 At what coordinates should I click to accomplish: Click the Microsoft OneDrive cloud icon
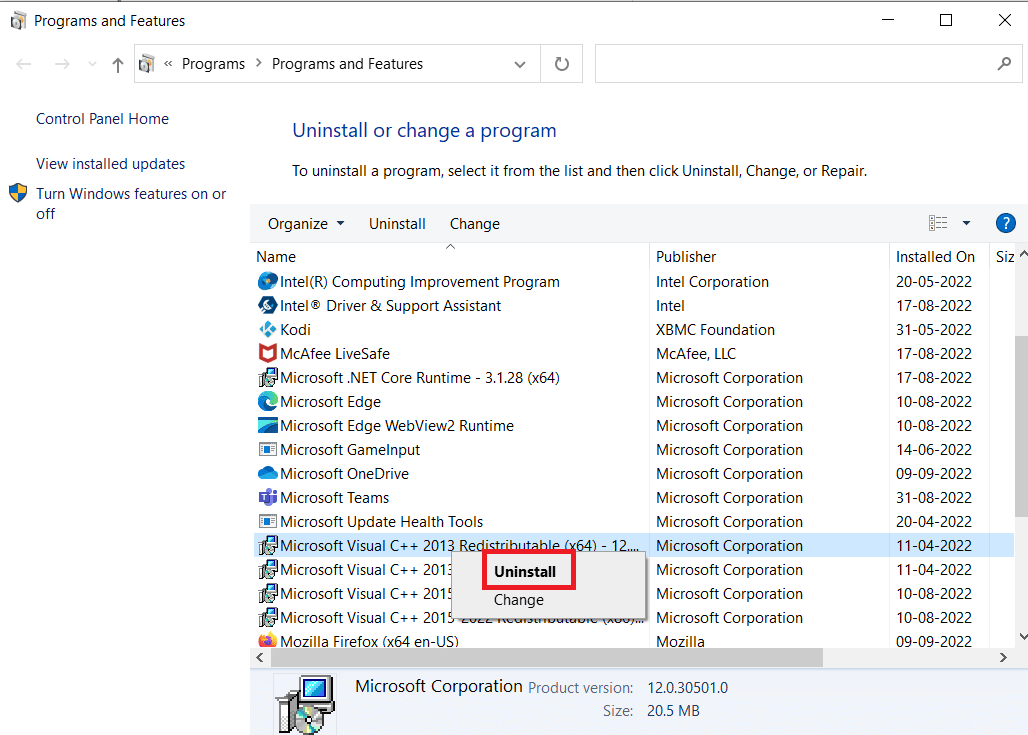coord(267,474)
